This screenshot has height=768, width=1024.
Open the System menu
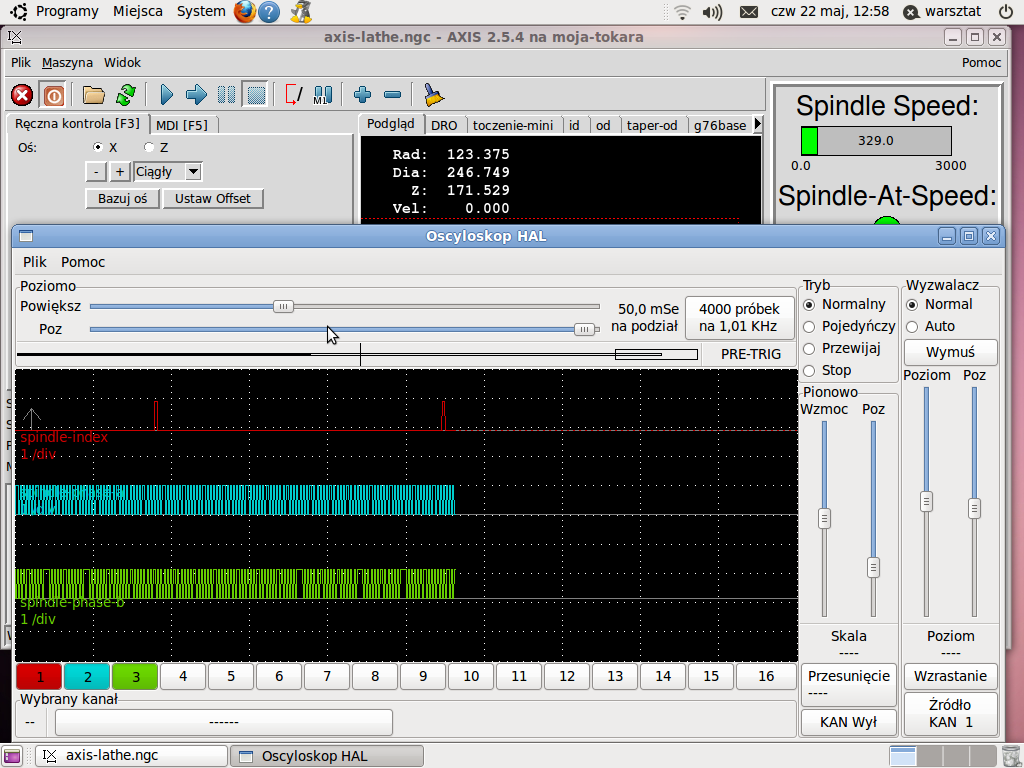201,12
